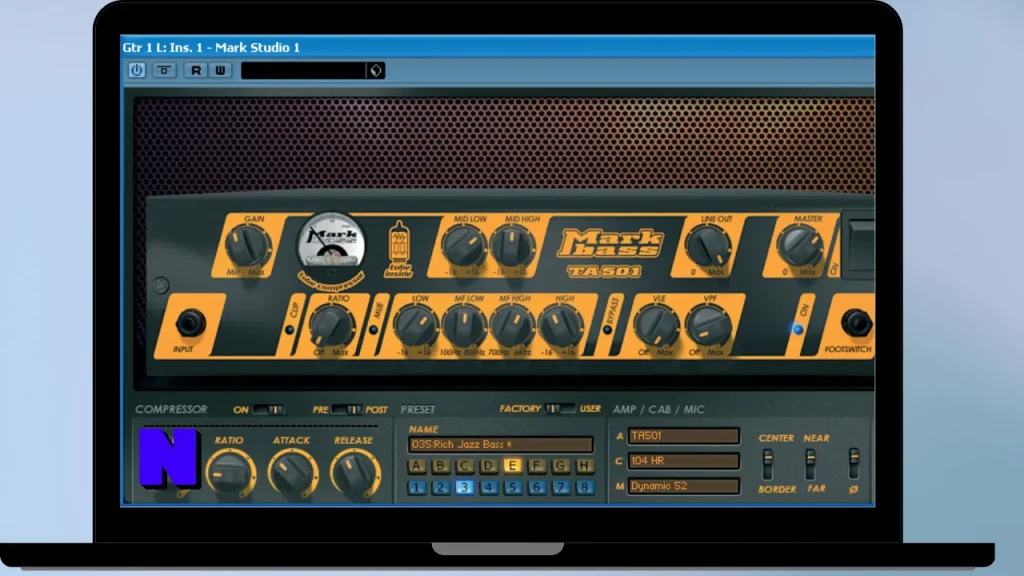The width and height of the screenshot is (1024, 576).
Task: Click the MF LOW EQ knob
Action: pos(464,325)
